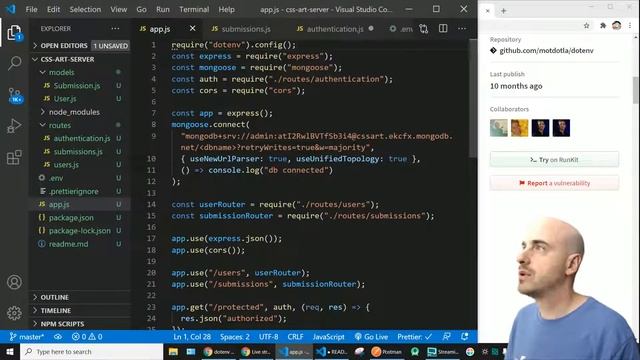Open package-lock.json in the explorer
This screenshot has width=640, height=360.
[80, 231]
